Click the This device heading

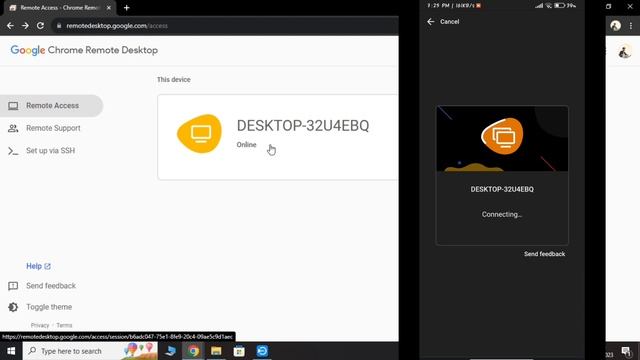click(x=174, y=80)
